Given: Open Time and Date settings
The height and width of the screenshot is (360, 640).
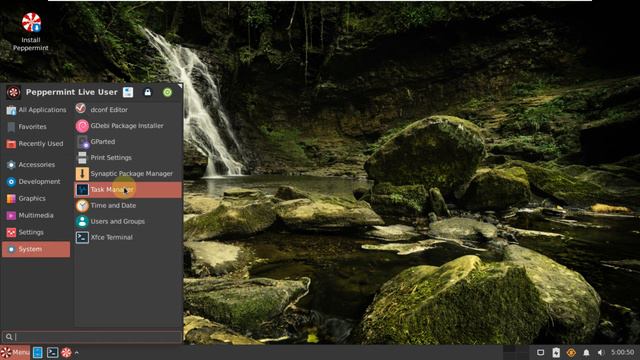Looking at the screenshot, I should (128, 205).
